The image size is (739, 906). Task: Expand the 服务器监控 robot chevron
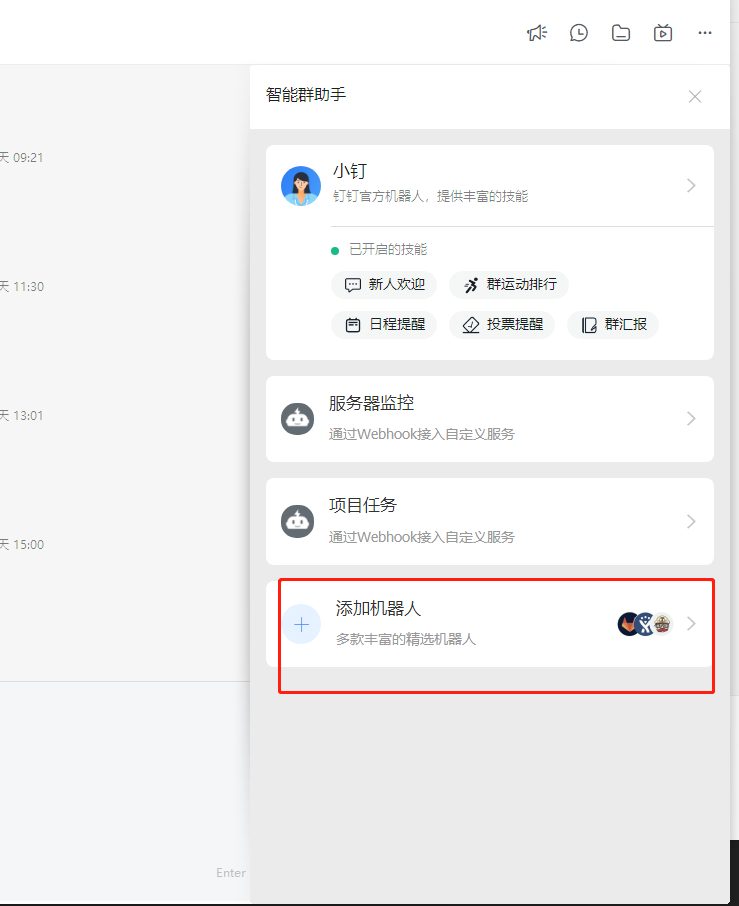click(691, 419)
